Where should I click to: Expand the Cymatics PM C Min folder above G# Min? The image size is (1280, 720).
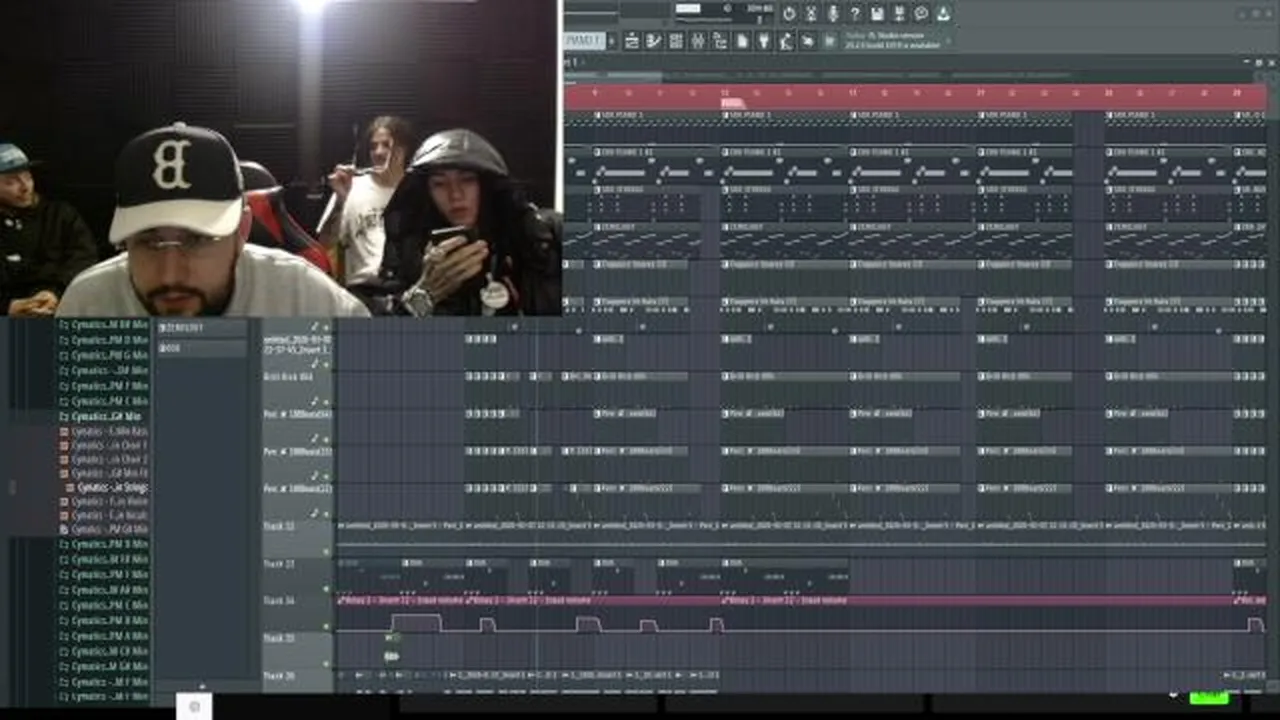104,401
